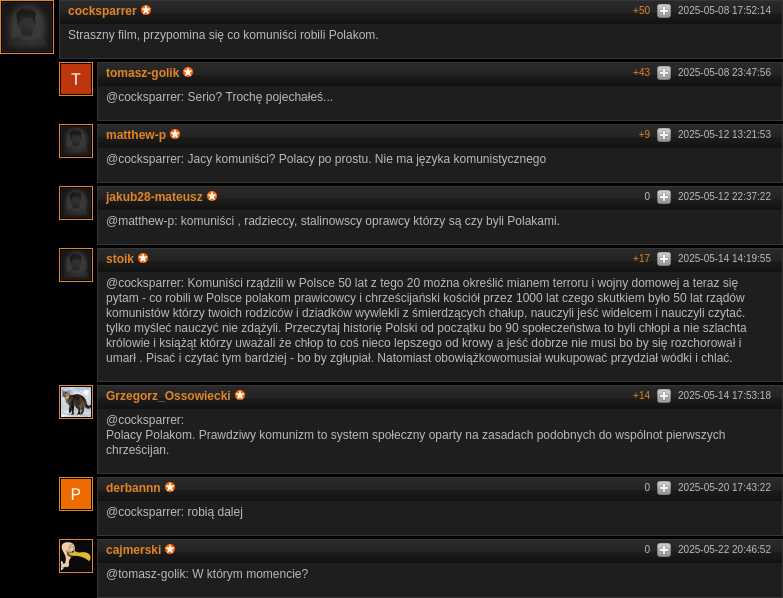Upvote matthew-p's comment
Screen dimensions: 783x598
pos(664,135)
